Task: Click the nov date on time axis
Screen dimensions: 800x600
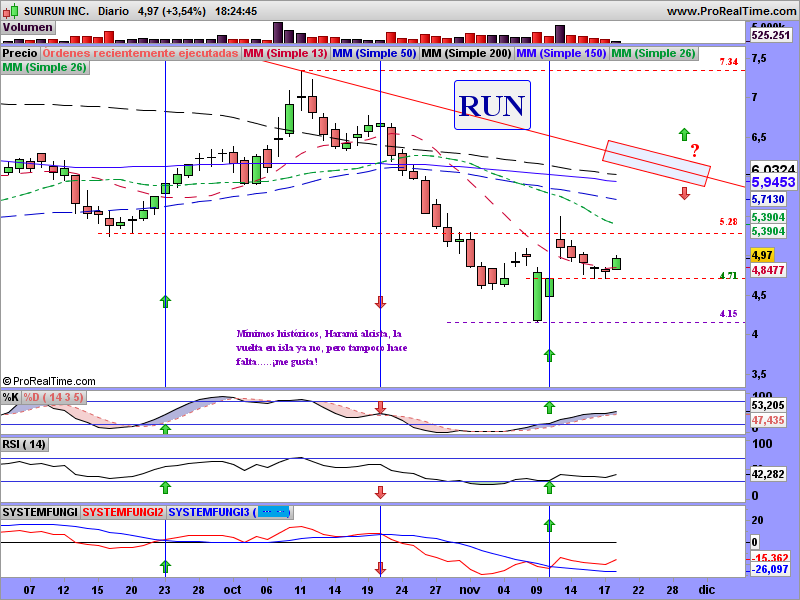Action: (469, 590)
